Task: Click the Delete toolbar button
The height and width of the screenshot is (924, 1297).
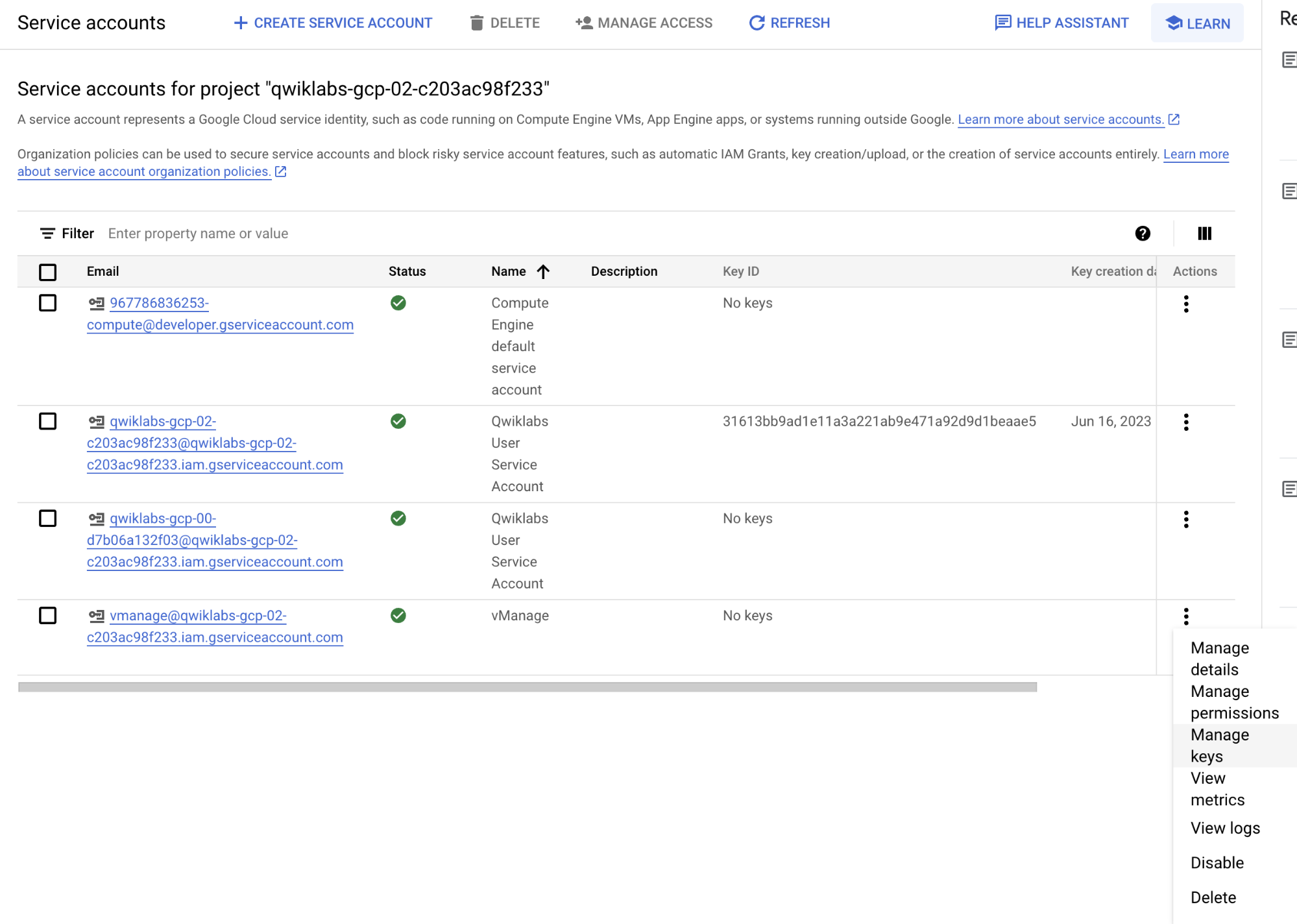Action: pos(505,23)
